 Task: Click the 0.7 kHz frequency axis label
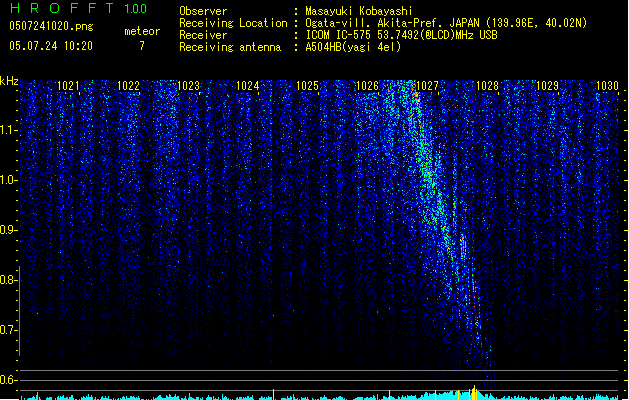coord(8,330)
